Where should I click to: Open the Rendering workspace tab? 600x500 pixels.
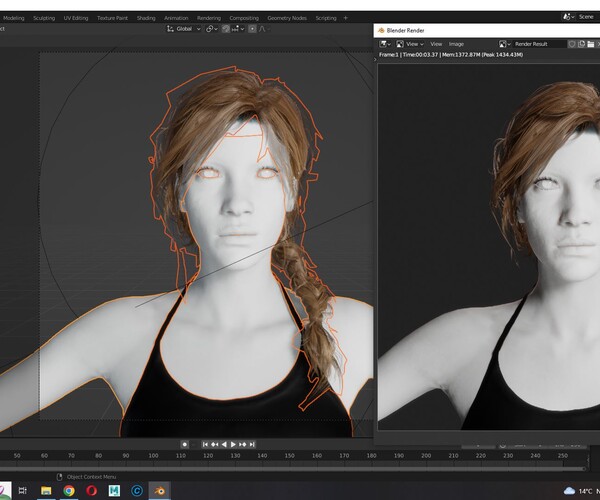(x=209, y=18)
